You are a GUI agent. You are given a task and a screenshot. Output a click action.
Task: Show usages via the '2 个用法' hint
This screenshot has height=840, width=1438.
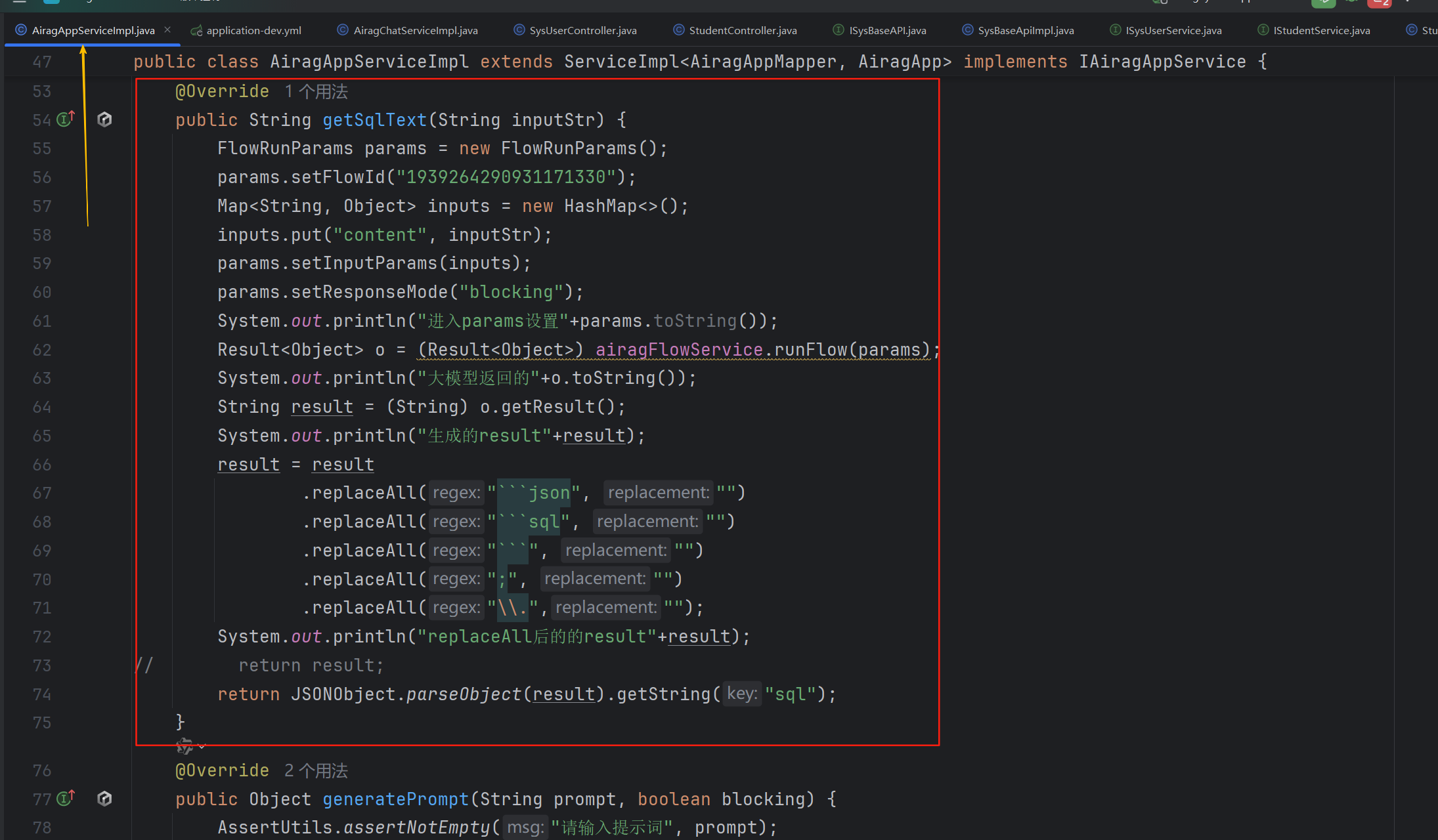coord(316,770)
